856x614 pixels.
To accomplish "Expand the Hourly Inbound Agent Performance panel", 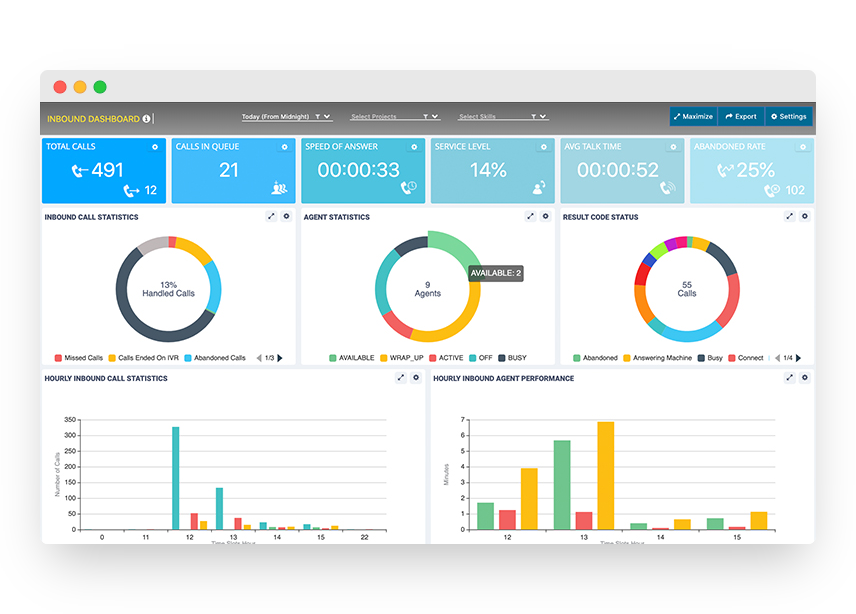I will [789, 377].
